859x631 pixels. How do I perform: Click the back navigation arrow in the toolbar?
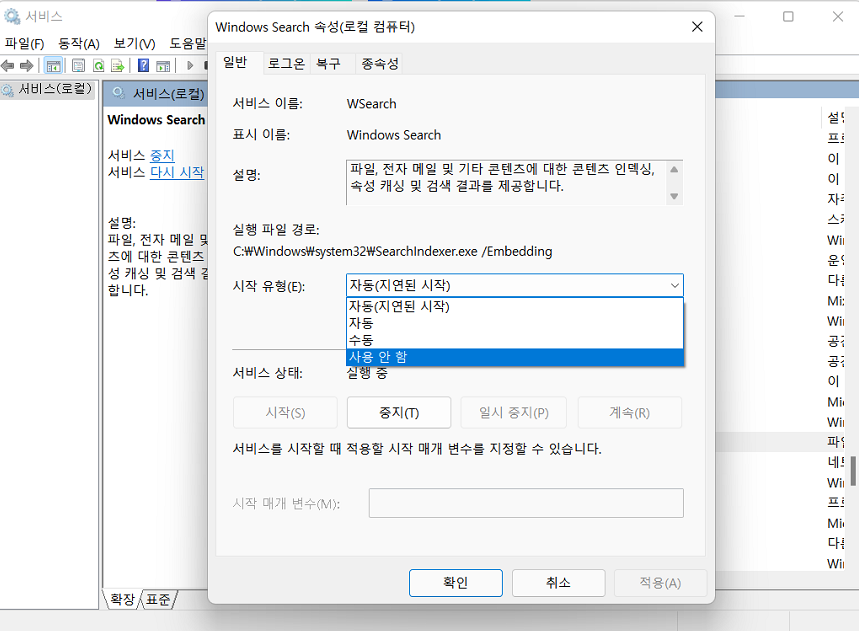pyautogui.click(x=8, y=65)
